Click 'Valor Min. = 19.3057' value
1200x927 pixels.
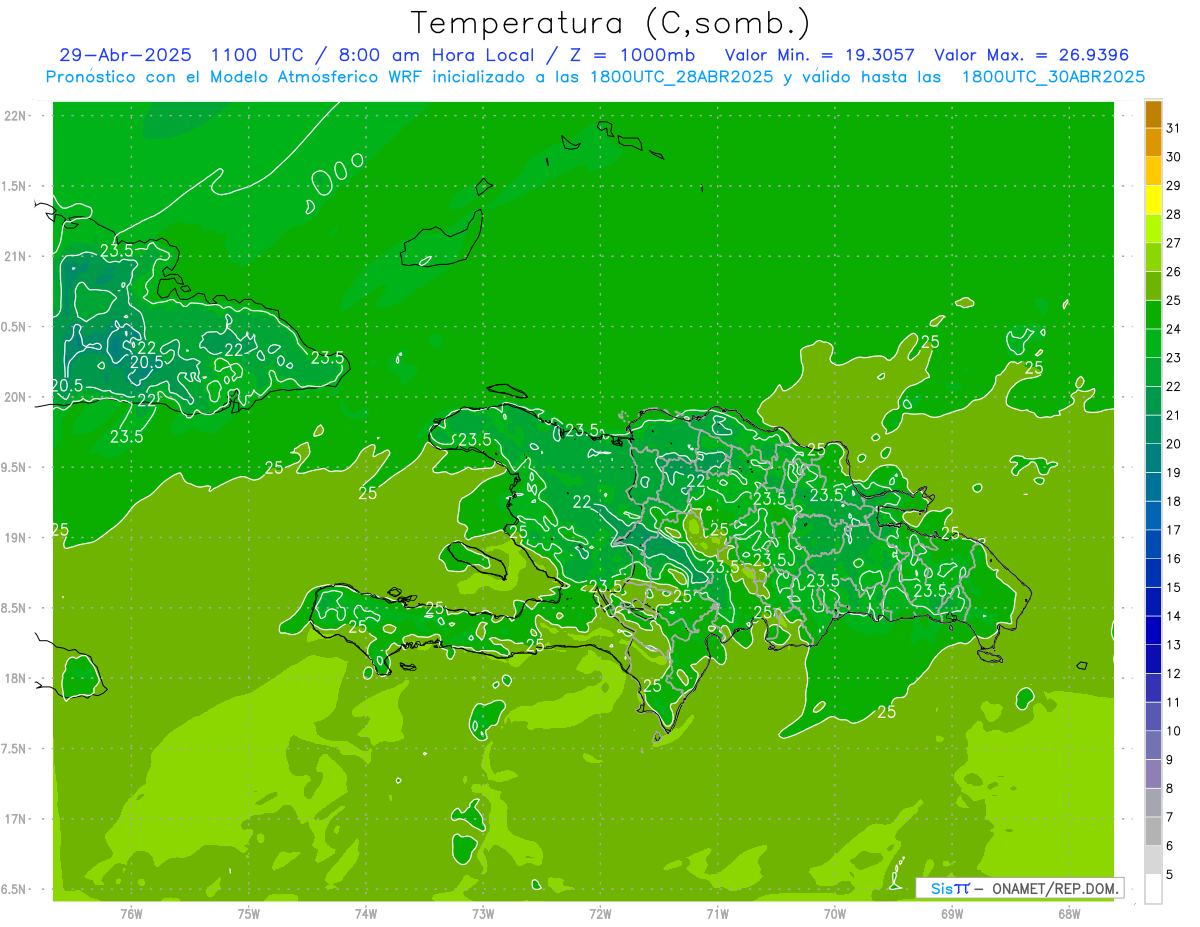[820, 55]
